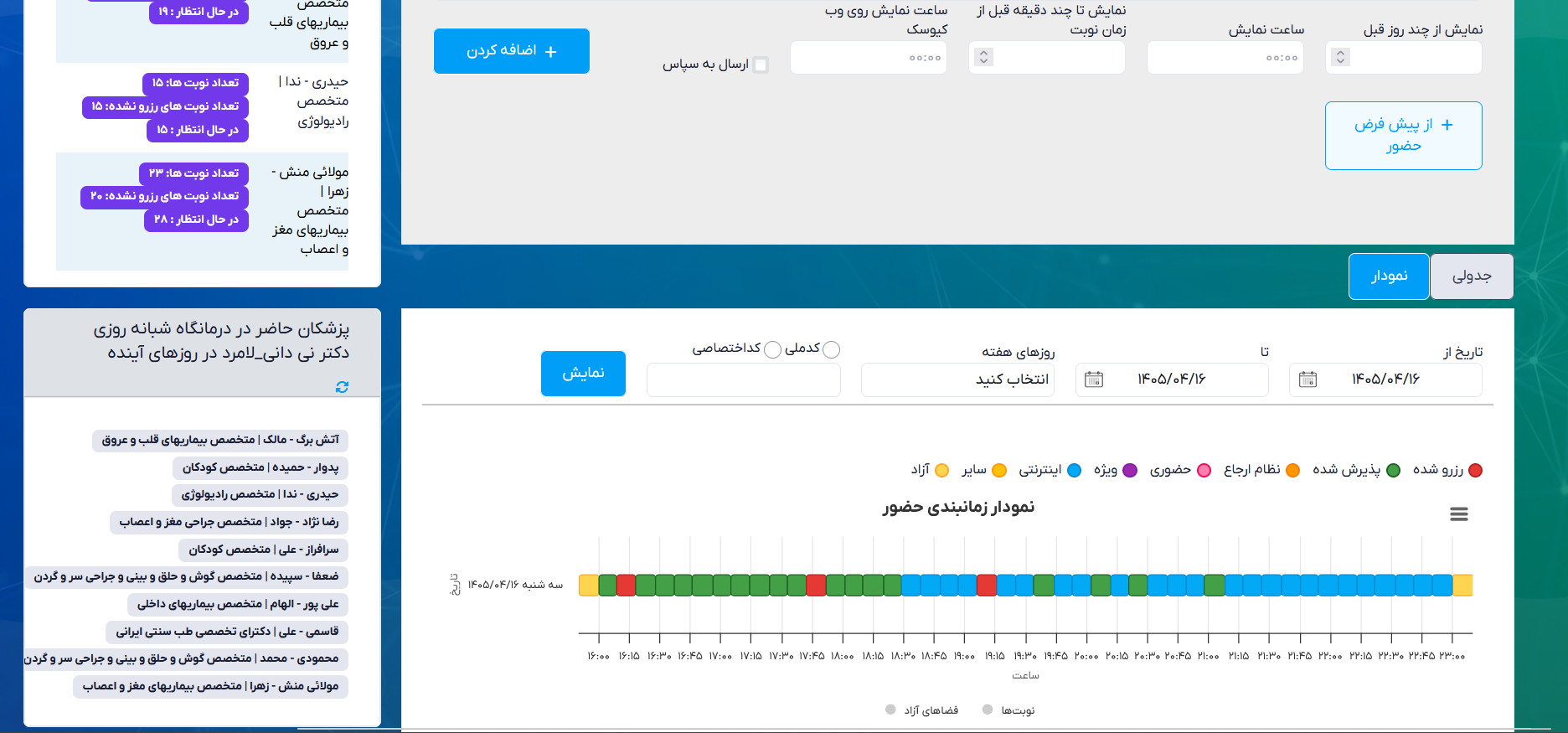
Task: Click plus icon on 'اضافه کردن' button
Action: coord(550,52)
